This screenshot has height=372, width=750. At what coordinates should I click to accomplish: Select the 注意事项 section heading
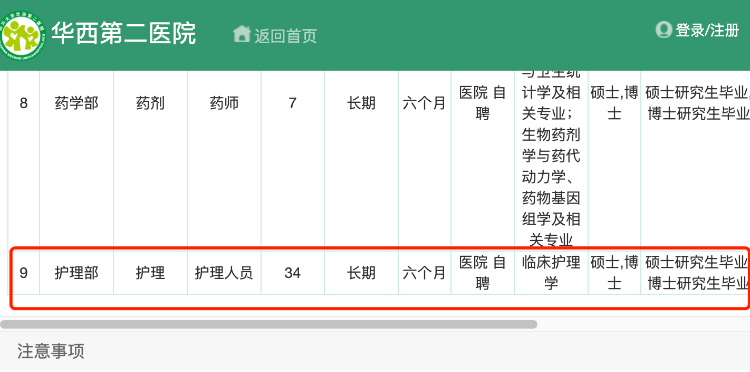(x=51, y=351)
